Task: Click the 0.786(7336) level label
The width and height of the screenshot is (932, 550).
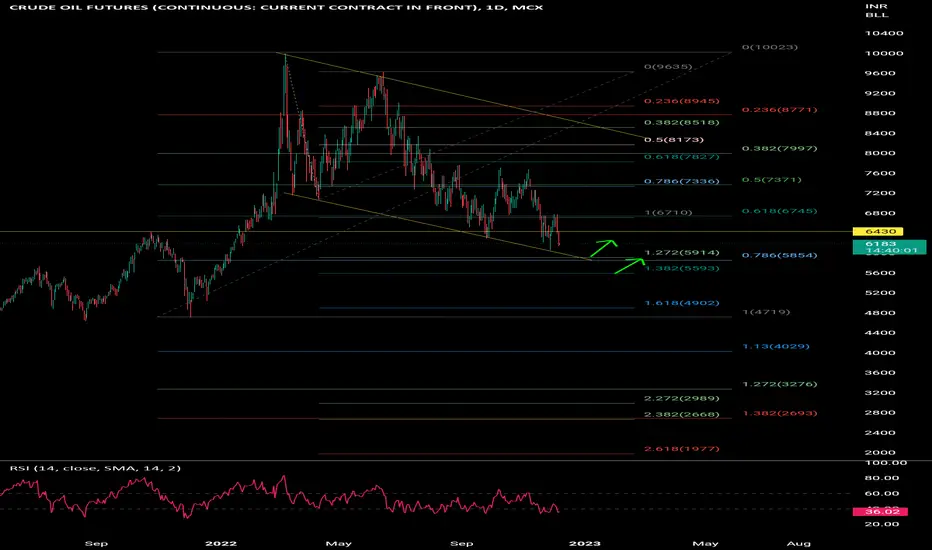Action: tap(682, 181)
